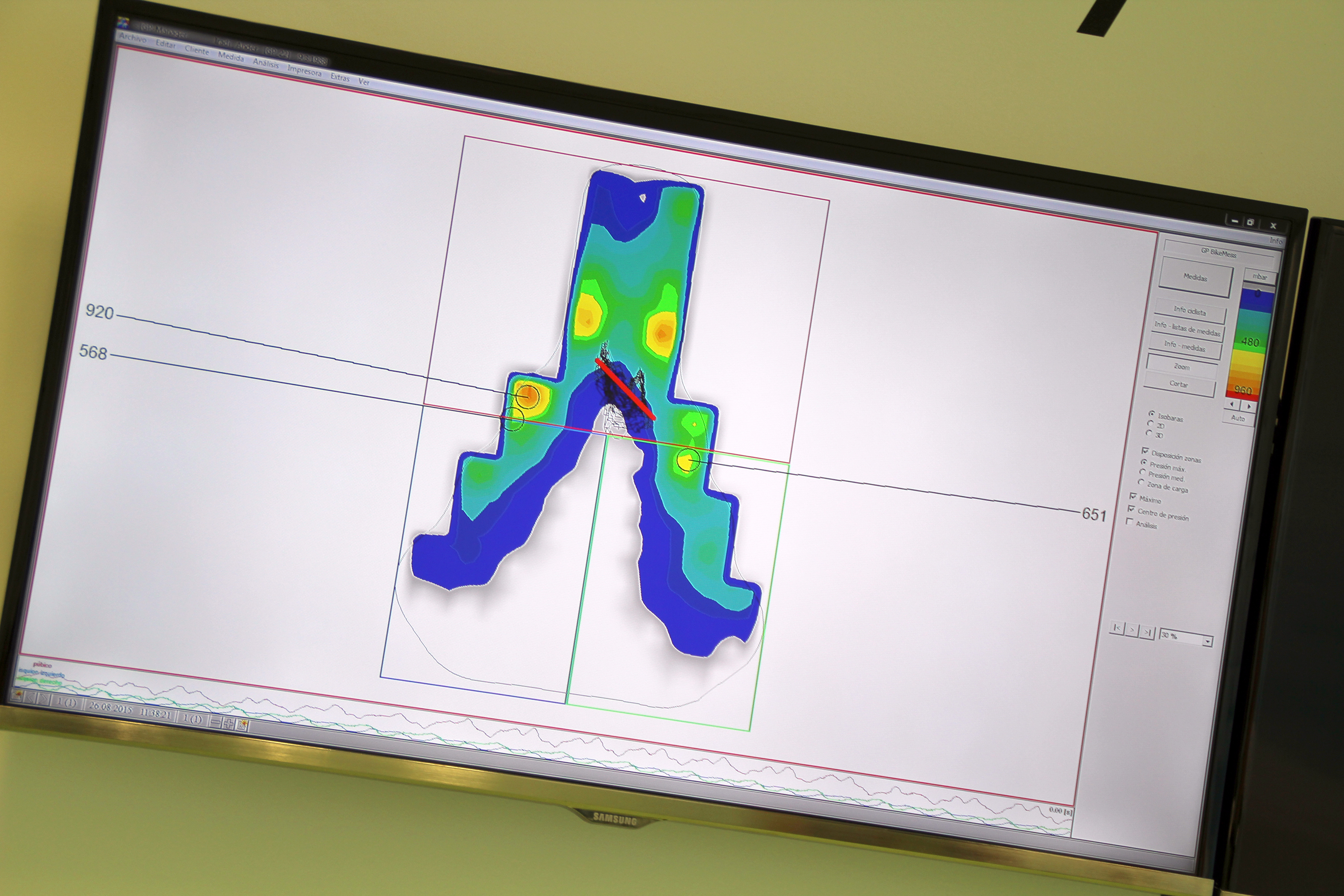Click the 920 pressure value label
This screenshot has width=1344, height=896.
pyautogui.click(x=100, y=311)
